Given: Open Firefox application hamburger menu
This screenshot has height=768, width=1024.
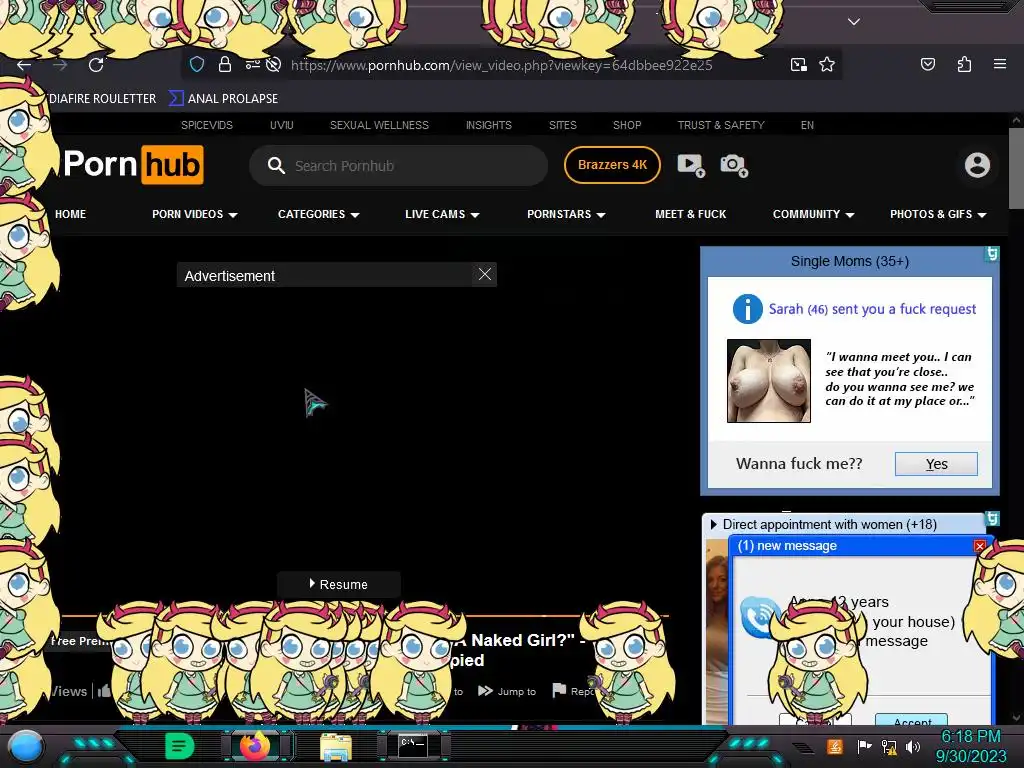Looking at the screenshot, I should [x=999, y=64].
